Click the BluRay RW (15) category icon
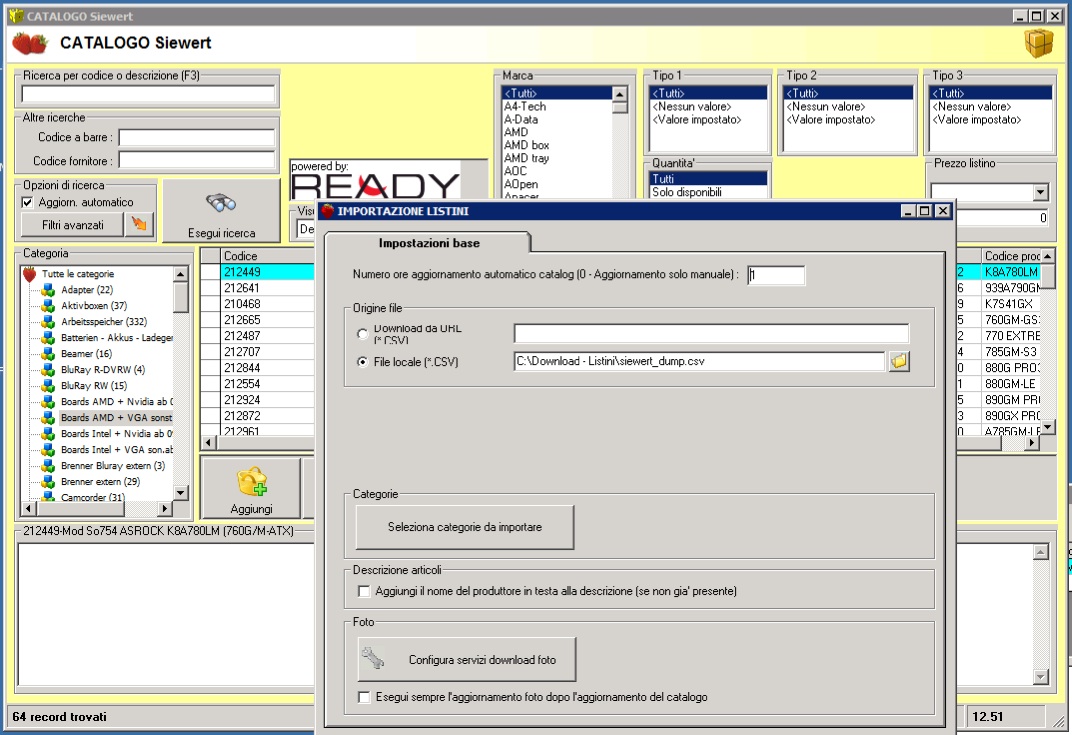This screenshot has width=1072, height=735. click(48, 386)
